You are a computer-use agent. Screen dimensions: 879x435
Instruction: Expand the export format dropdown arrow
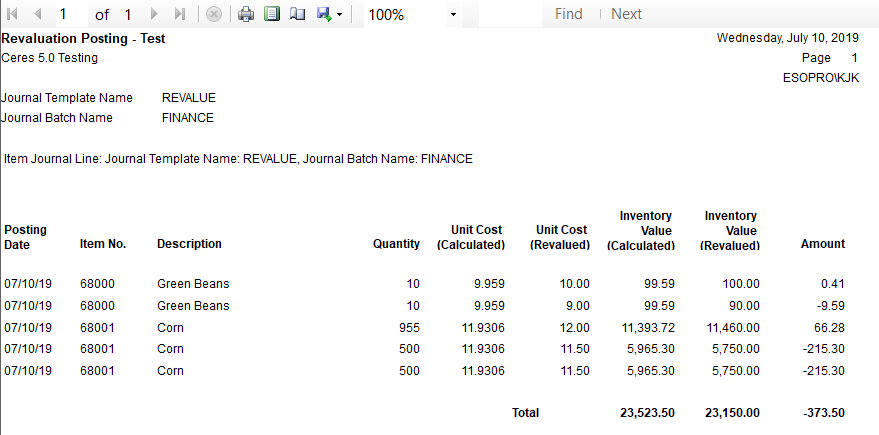point(340,15)
